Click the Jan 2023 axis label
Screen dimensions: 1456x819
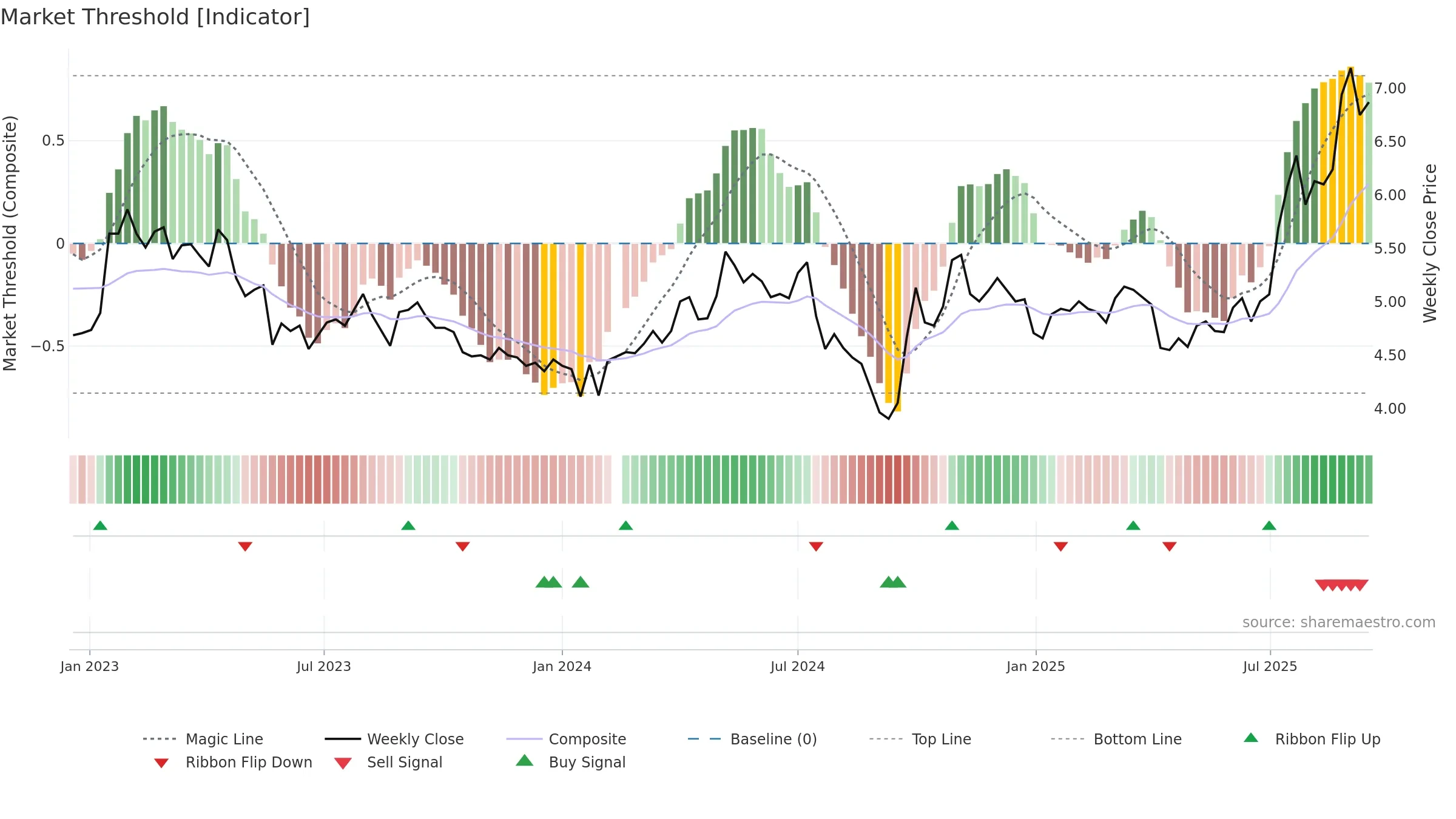tap(90, 667)
